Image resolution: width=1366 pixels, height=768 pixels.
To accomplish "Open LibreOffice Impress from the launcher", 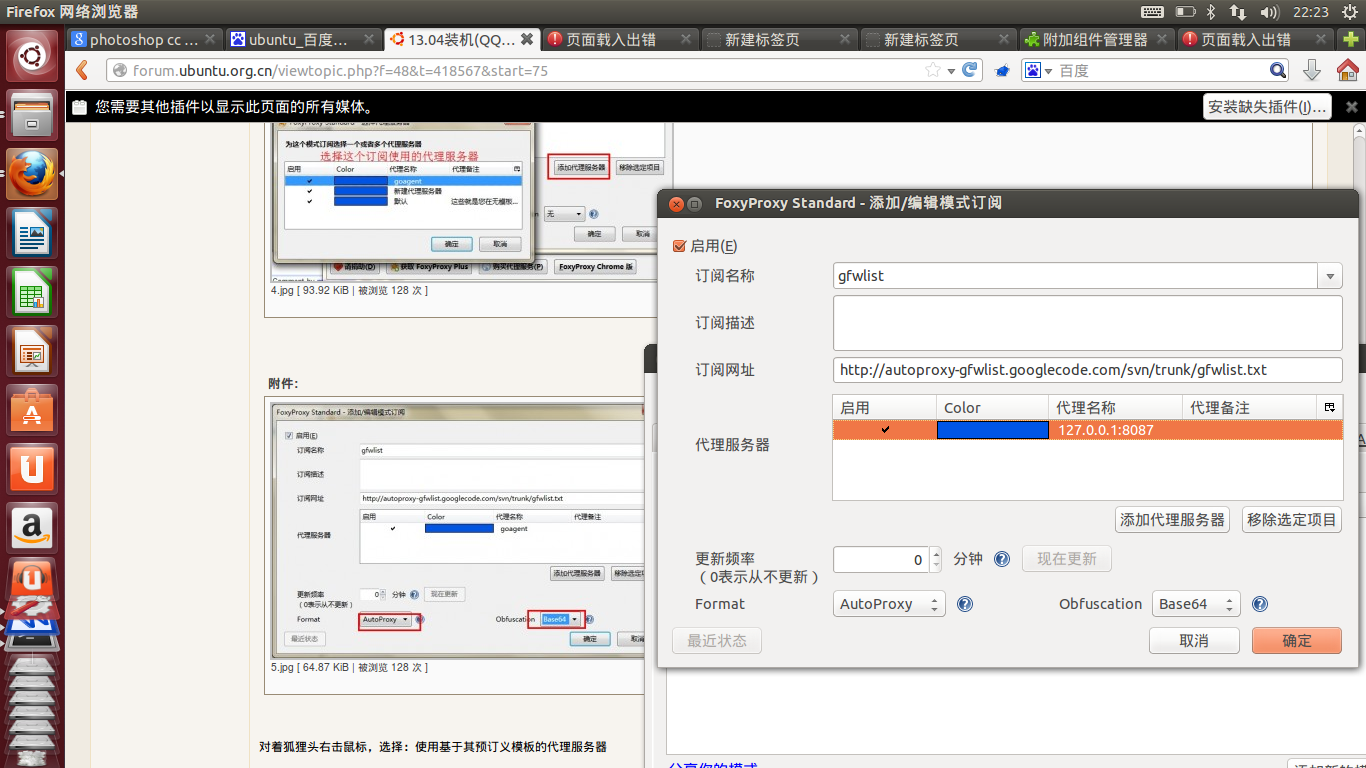I will coord(33,351).
